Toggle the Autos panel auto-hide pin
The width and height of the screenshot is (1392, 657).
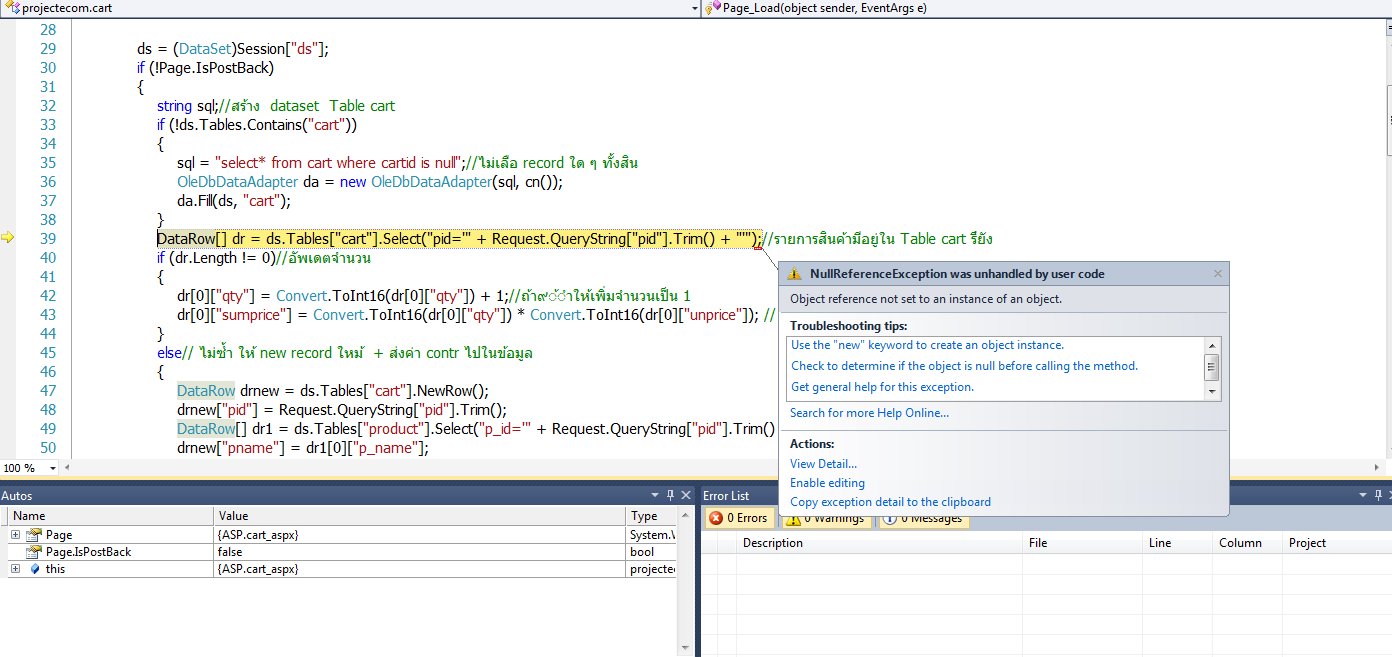[x=671, y=495]
